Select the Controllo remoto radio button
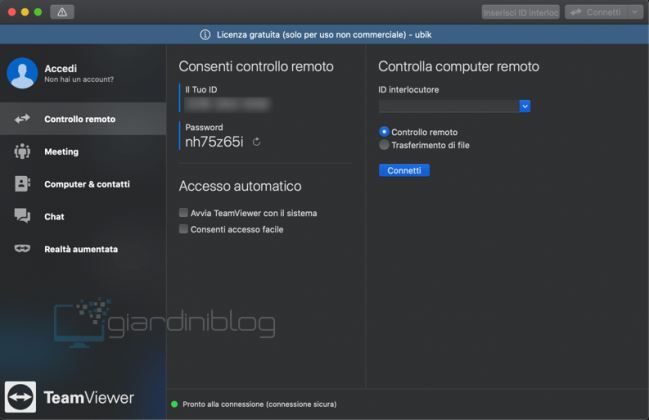Image resolution: width=649 pixels, height=420 pixels. pos(384,132)
